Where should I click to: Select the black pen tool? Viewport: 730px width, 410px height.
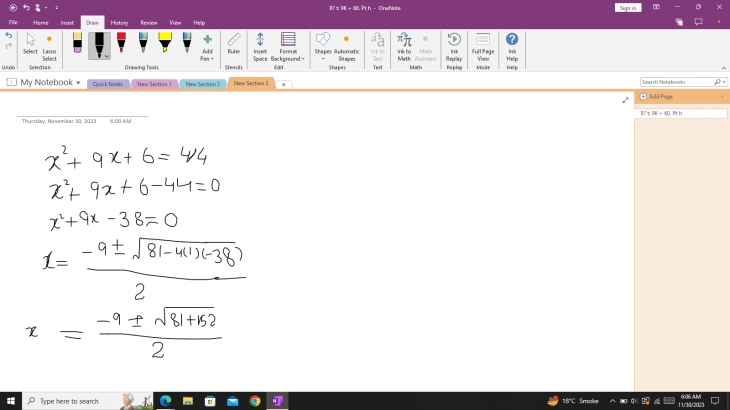tap(97, 45)
